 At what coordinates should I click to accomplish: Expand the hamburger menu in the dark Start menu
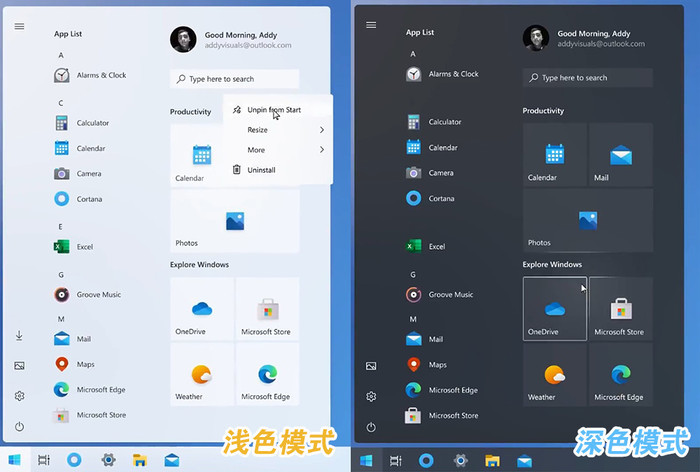[x=371, y=25]
